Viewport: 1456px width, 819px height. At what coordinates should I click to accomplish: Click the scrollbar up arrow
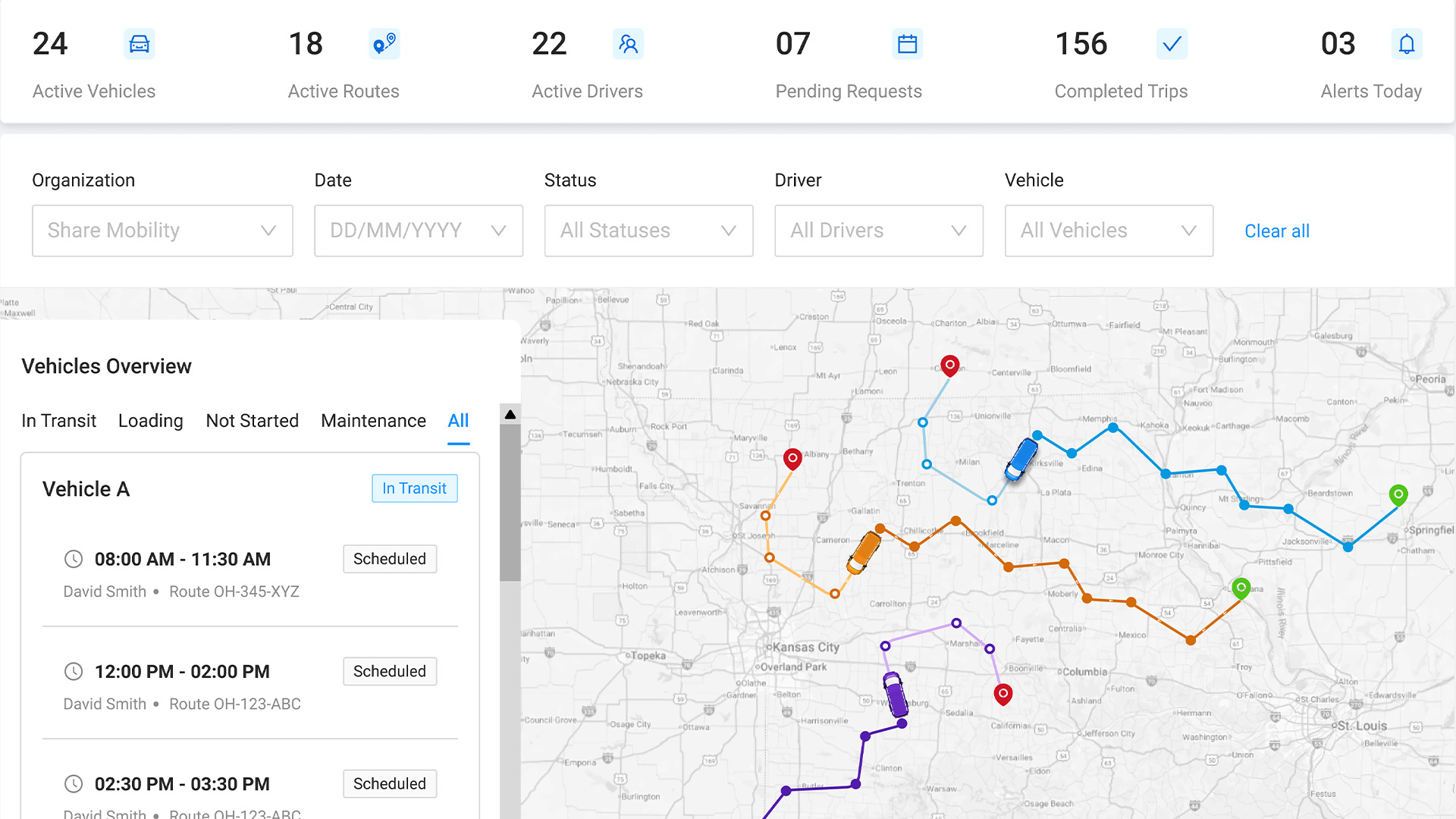[510, 415]
